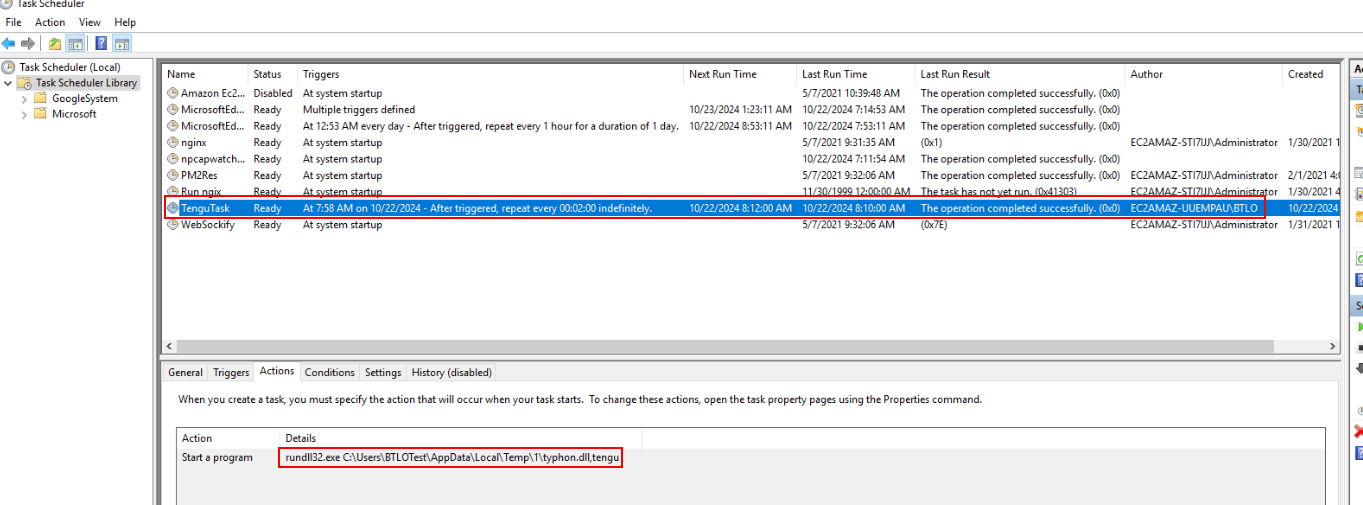Sort by the Status column header
Screen dimensions: 1363x505
273,74
